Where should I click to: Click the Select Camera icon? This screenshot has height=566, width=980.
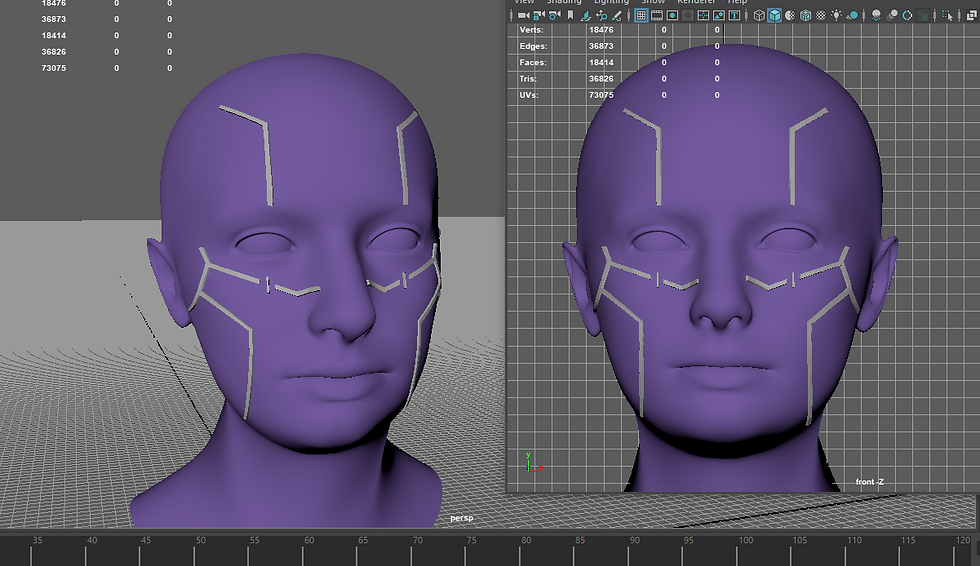[x=522, y=15]
